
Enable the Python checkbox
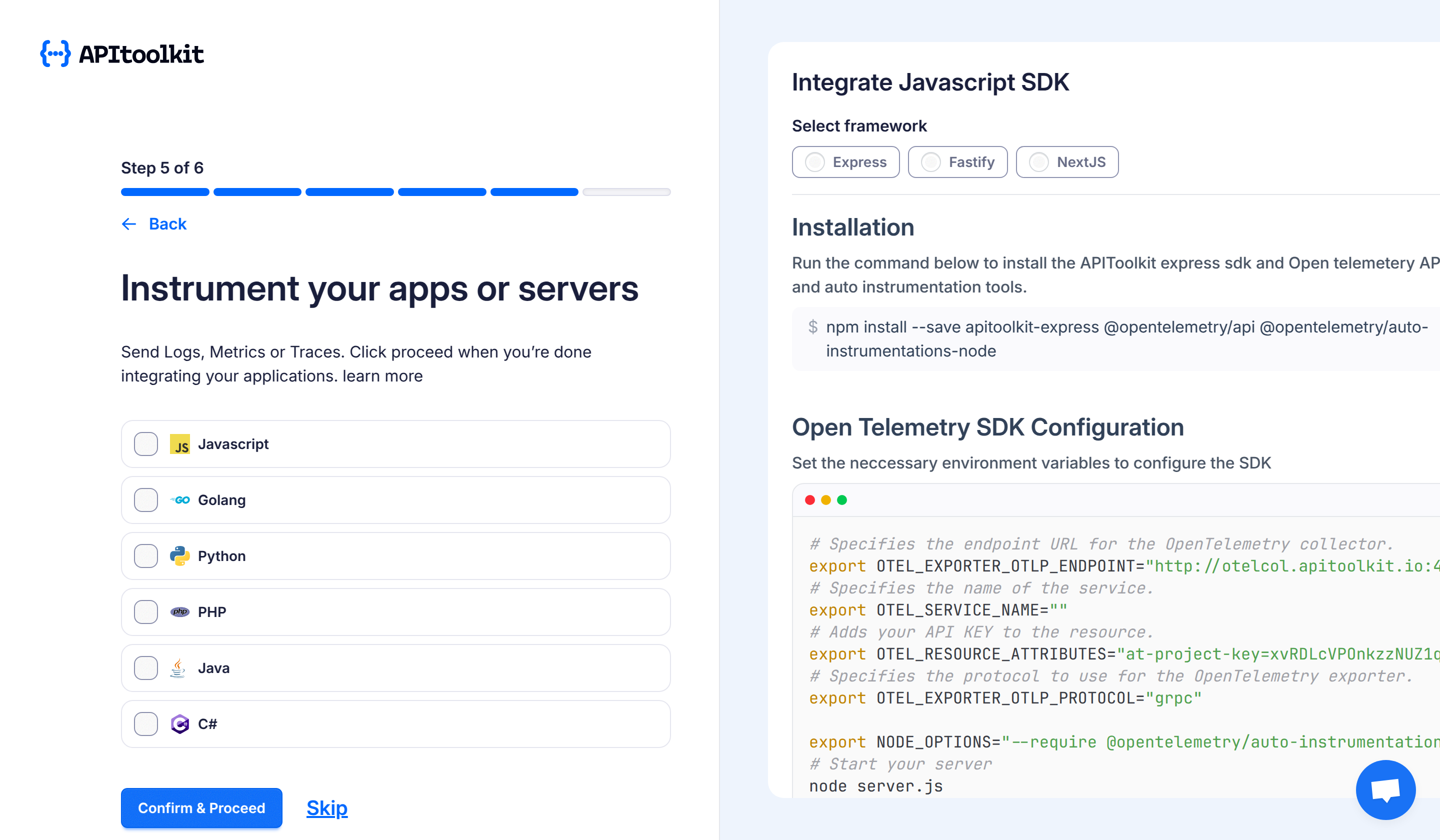pos(145,555)
